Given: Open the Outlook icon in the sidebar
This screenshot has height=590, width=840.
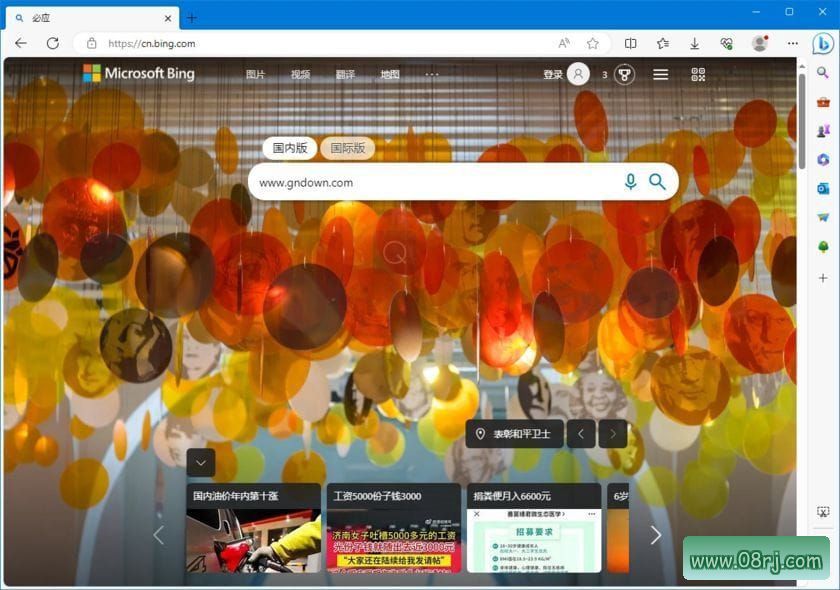Looking at the screenshot, I should (x=823, y=188).
